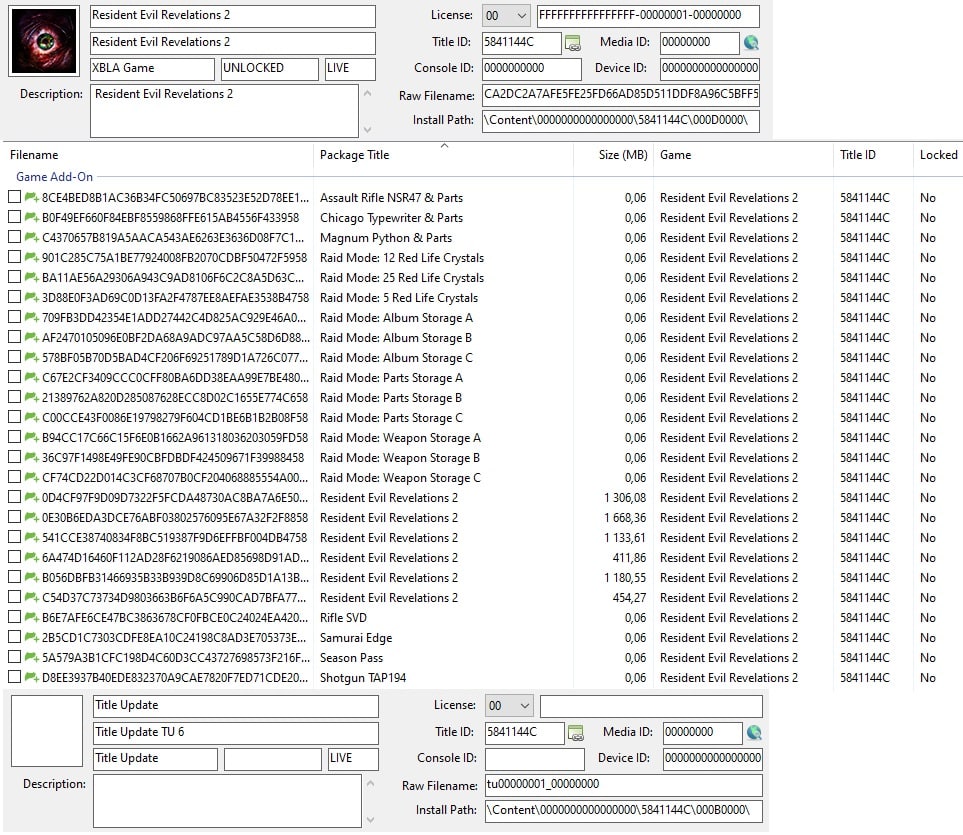Click the Title ID lookup icon in top panel
Image resolution: width=963 pixels, height=835 pixels.
point(572,43)
